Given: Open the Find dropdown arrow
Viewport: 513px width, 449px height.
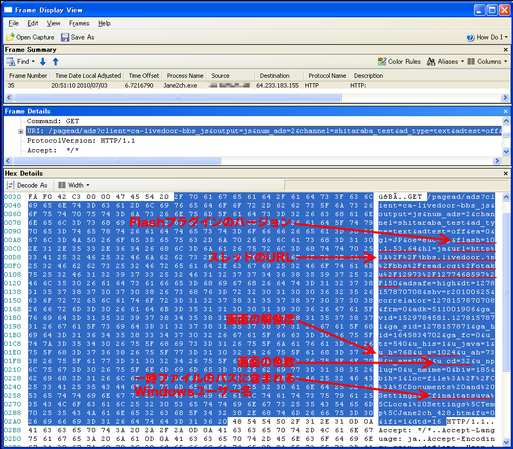Looking at the screenshot, I should point(33,62).
